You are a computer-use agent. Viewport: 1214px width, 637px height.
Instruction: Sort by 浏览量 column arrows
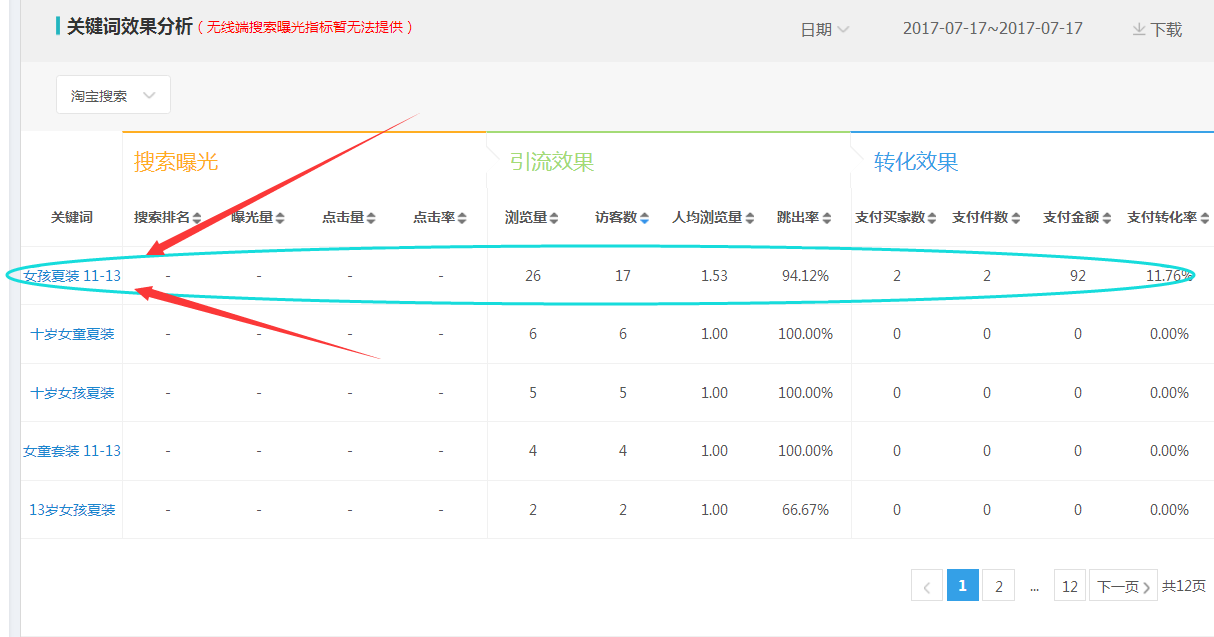(553, 218)
